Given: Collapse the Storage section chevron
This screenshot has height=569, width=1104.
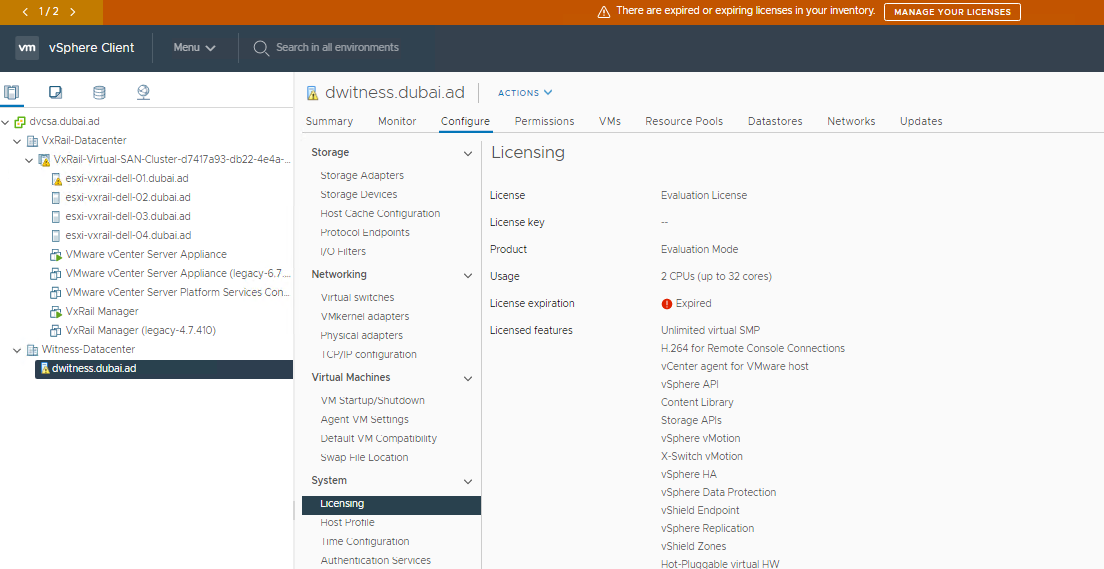Looking at the screenshot, I should coord(468,154).
